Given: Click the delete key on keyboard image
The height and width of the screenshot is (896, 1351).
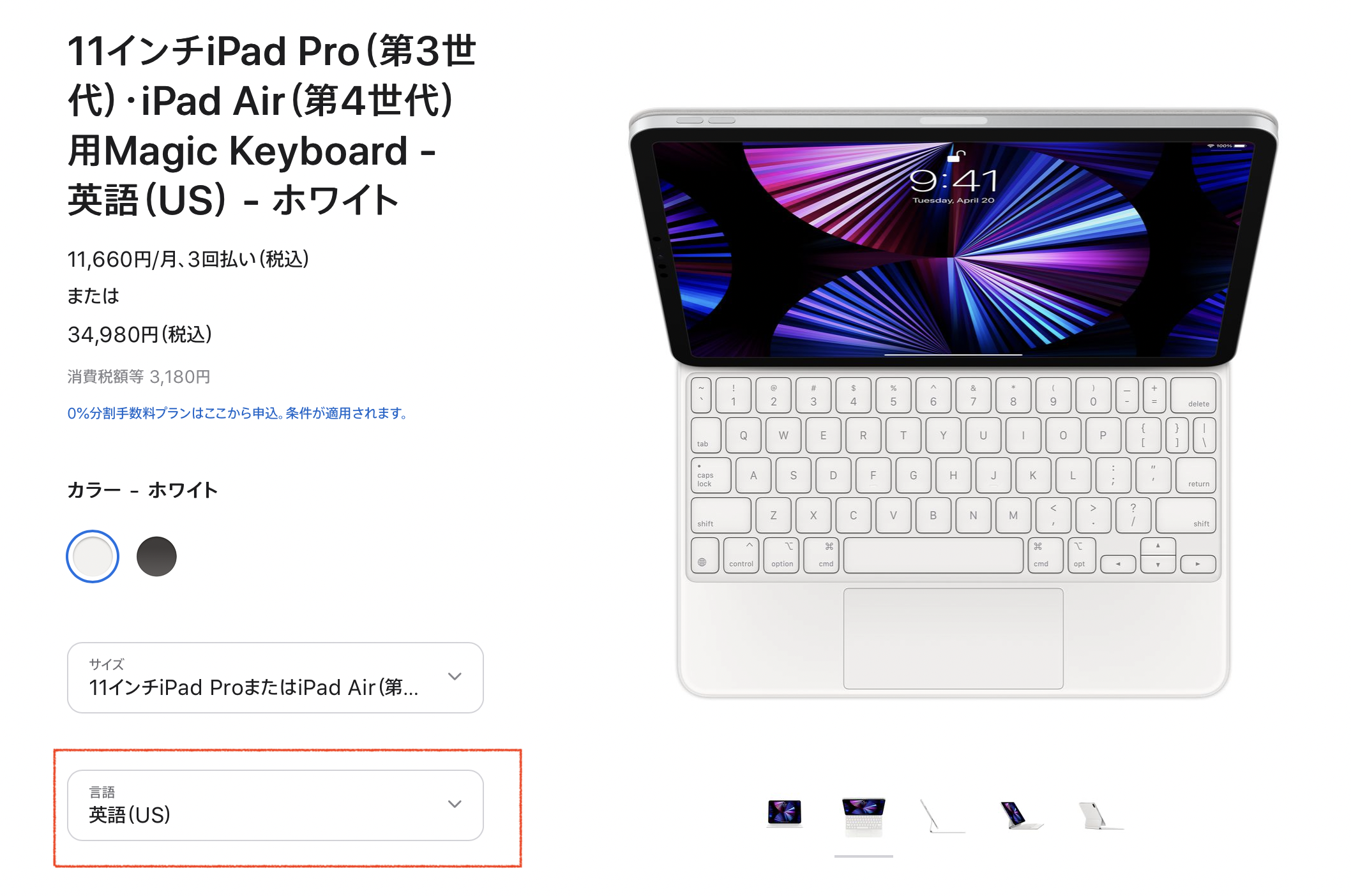Looking at the screenshot, I should [x=1193, y=396].
